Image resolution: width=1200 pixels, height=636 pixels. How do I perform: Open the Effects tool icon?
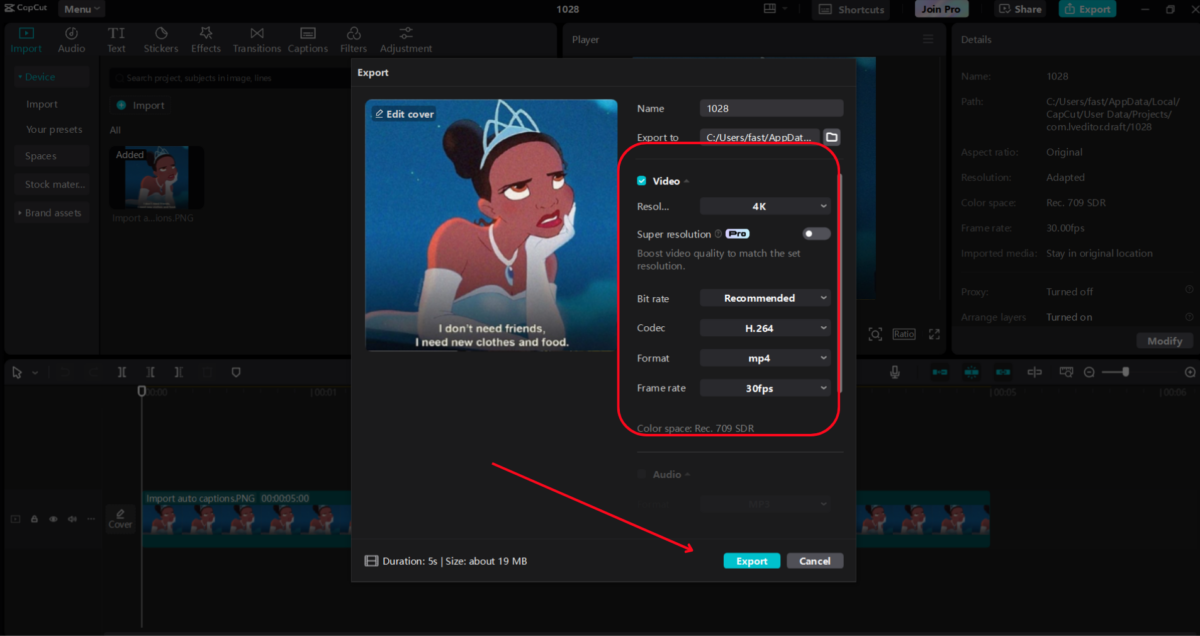[206, 34]
